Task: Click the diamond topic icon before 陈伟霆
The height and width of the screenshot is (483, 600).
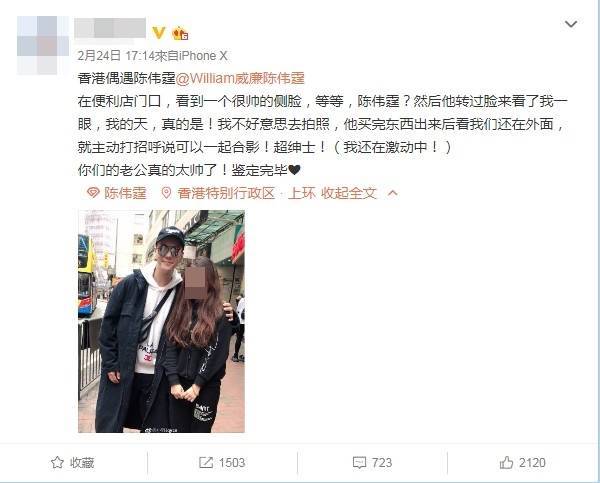Action: 93,193
